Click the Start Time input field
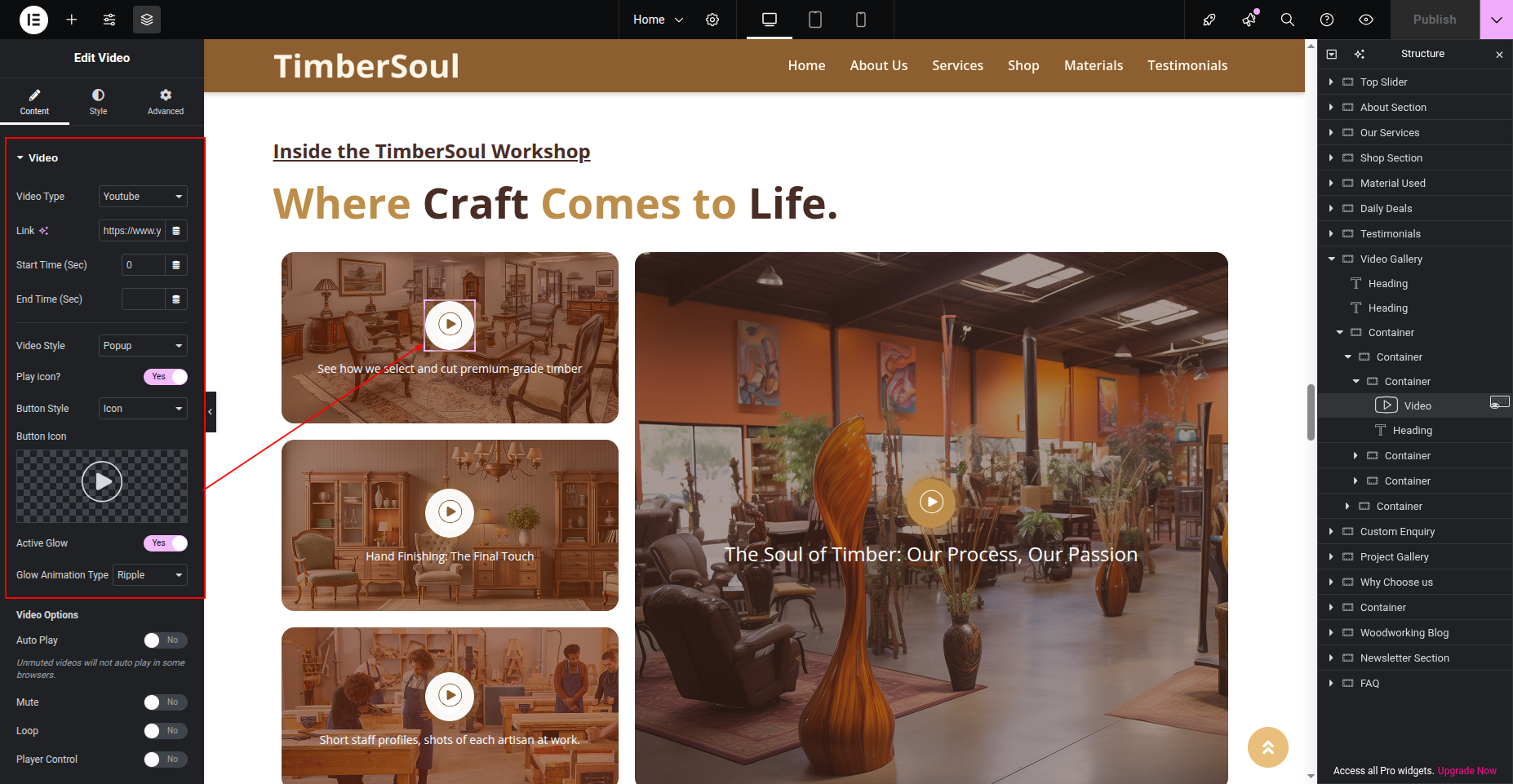The width and height of the screenshot is (1513, 784). [144, 265]
